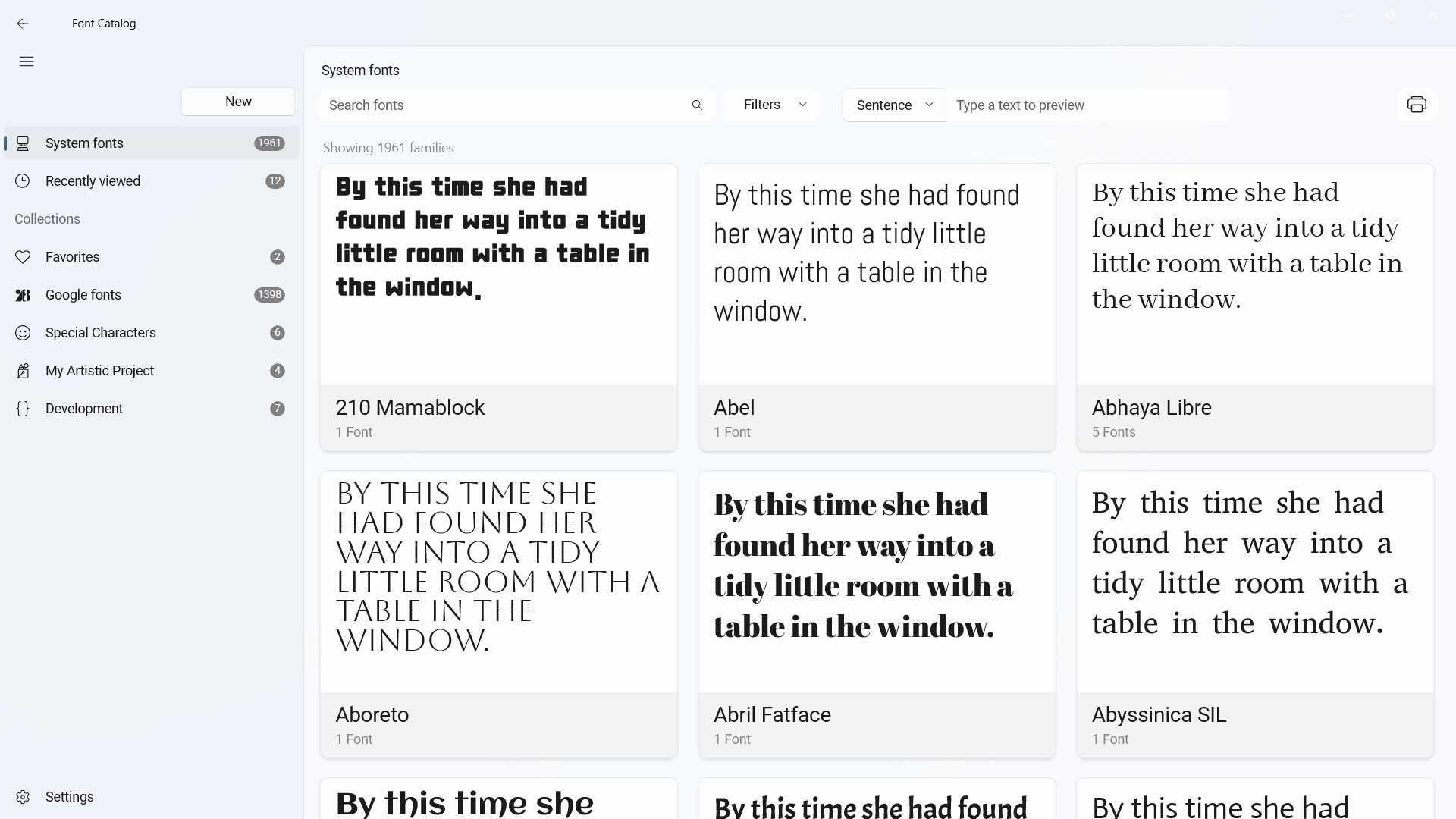Screen dimensions: 1456x819
Task: Click the preview text input field
Action: (1088, 105)
